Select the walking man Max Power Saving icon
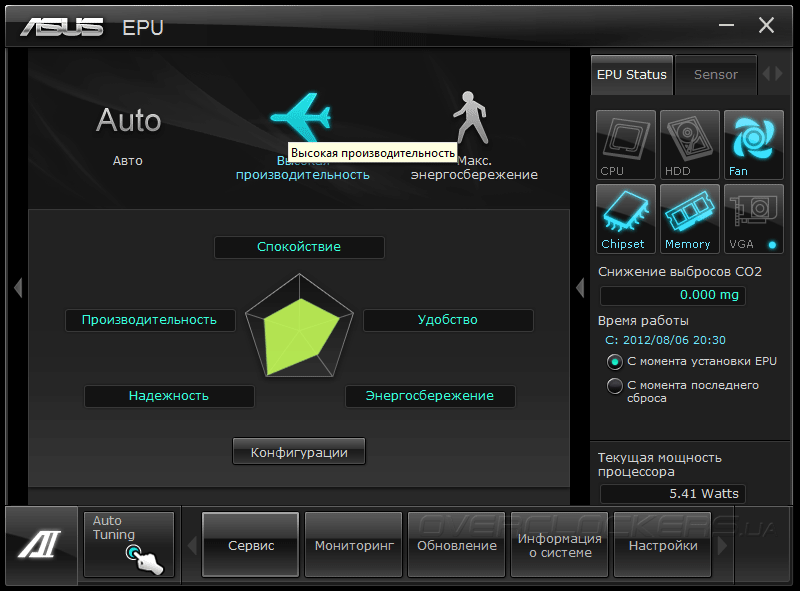Image resolution: width=800 pixels, height=591 pixels. click(470, 117)
